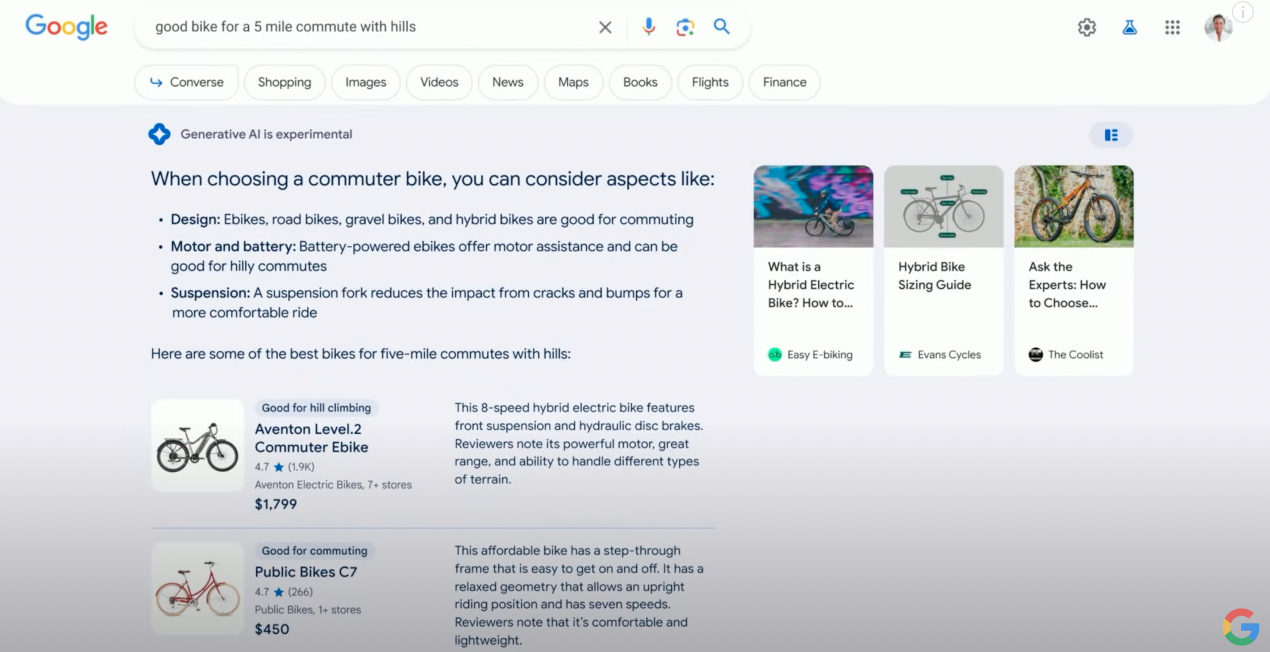
Task: Click the graffiti wall ebike thumbnail
Action: click(813, 206)
